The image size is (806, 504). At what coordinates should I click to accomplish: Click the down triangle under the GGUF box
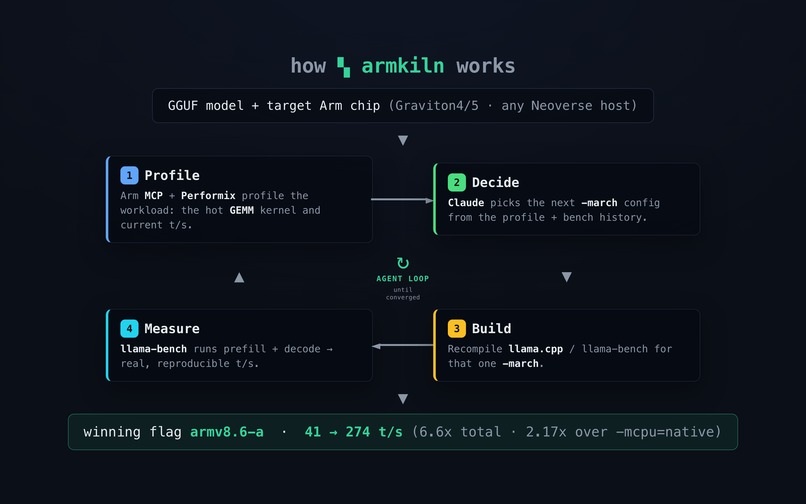pyautogui.click(x=403, y=140)
